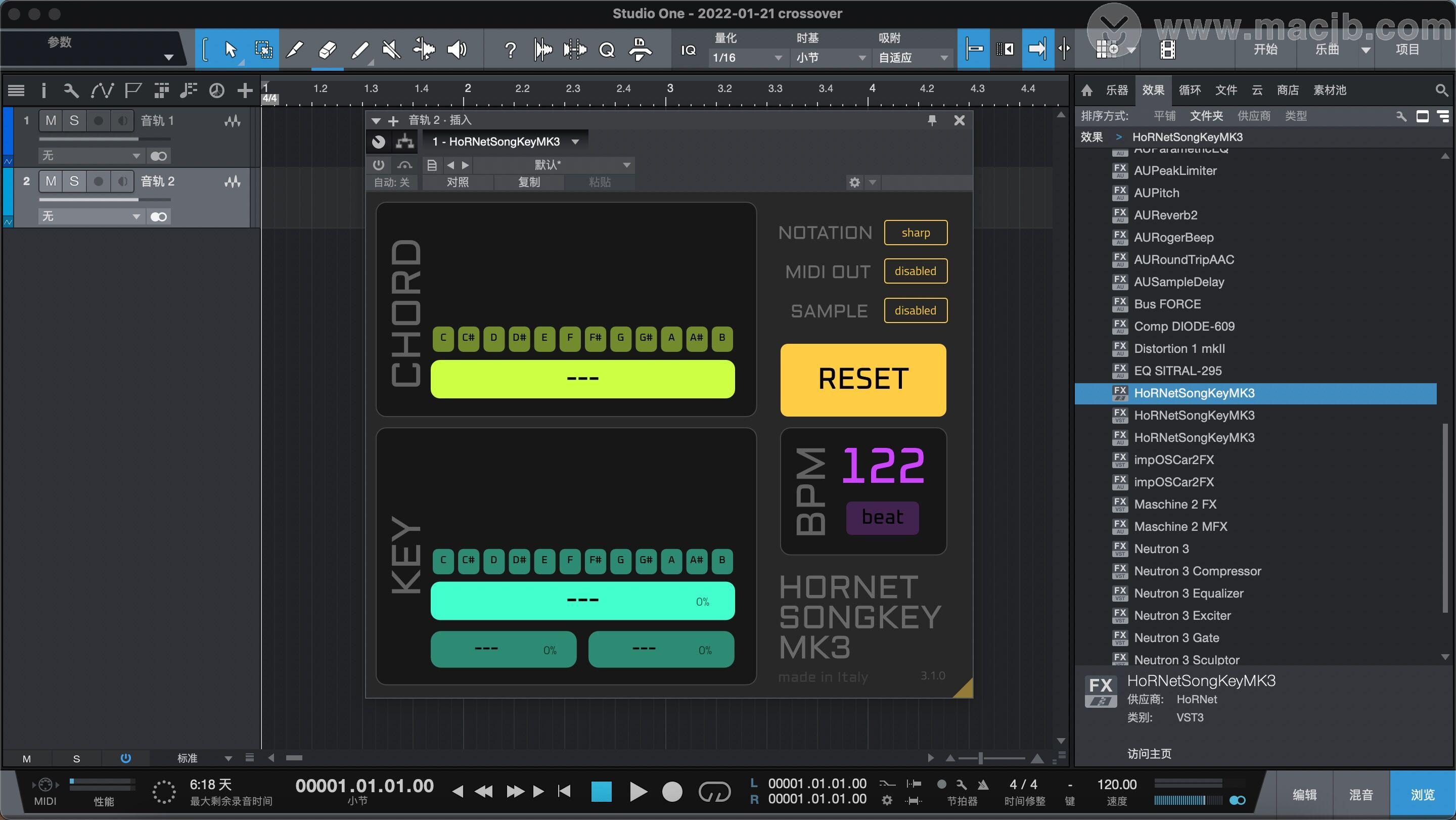Sort browser by 供应商
Image resolution: width=1456 pixels, height=820 pixels.
pyautogui.click(x=1254, y=116)
